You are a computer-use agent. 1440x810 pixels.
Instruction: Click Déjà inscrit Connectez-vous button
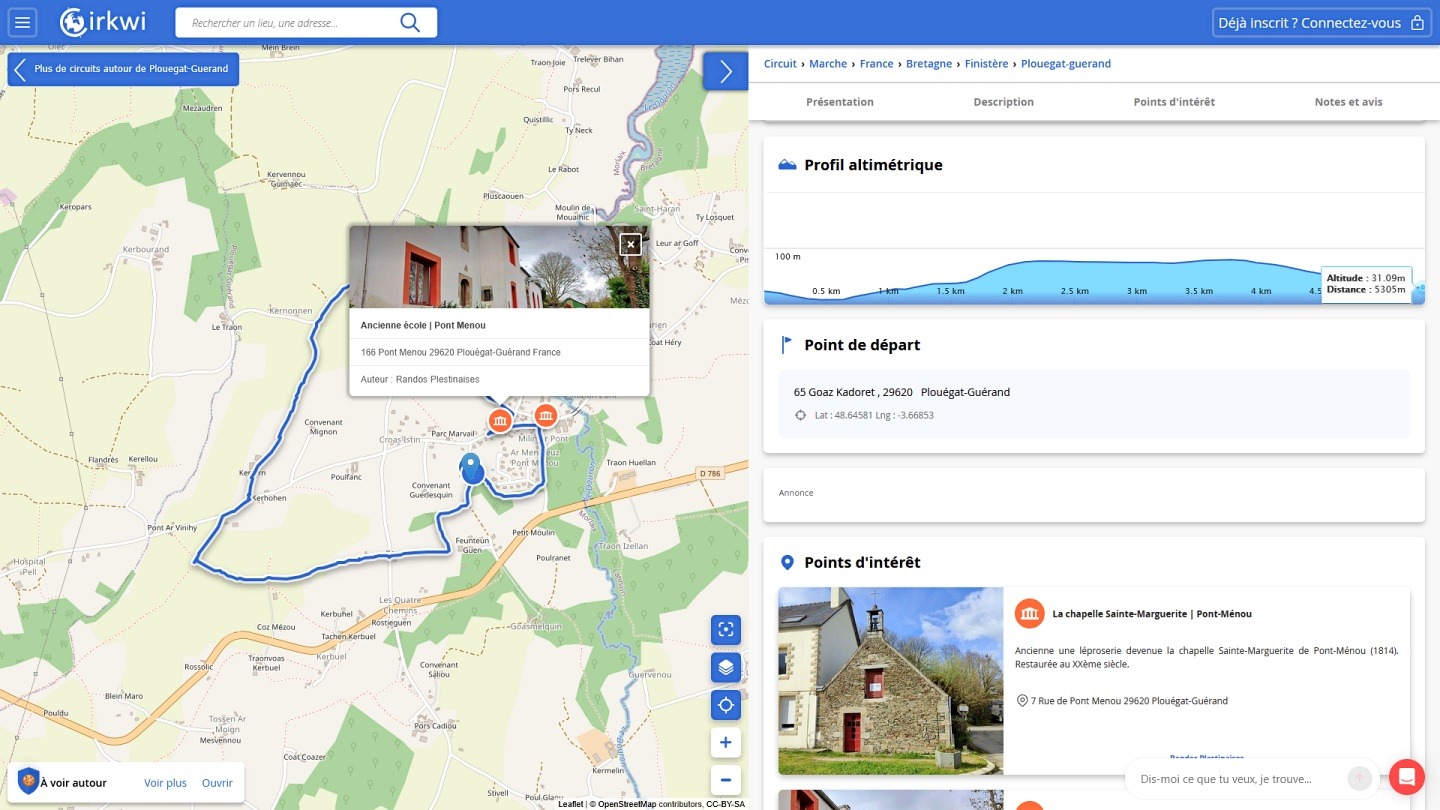pos(1320,23)
